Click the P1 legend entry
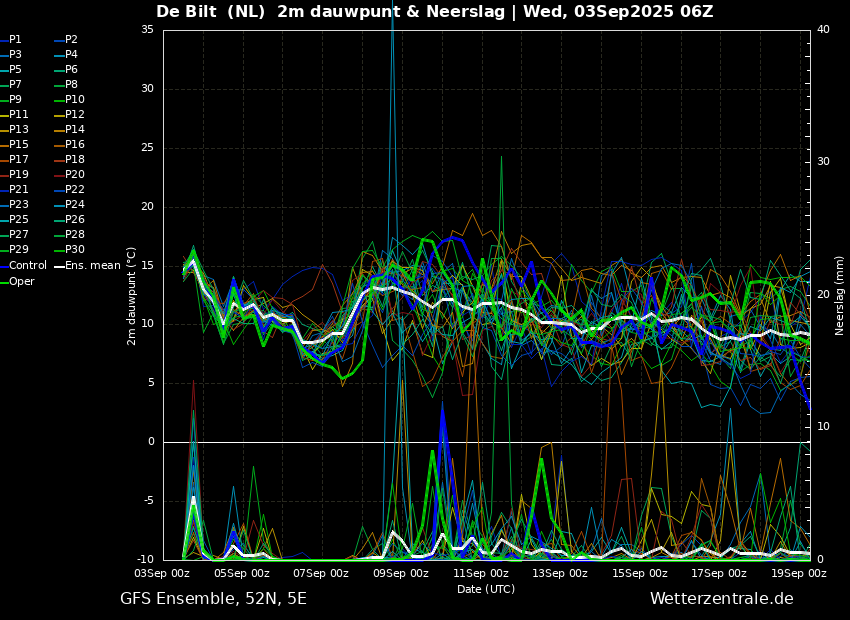The width and height of the screenshot is (850, 620). click(x=15, y=40)
